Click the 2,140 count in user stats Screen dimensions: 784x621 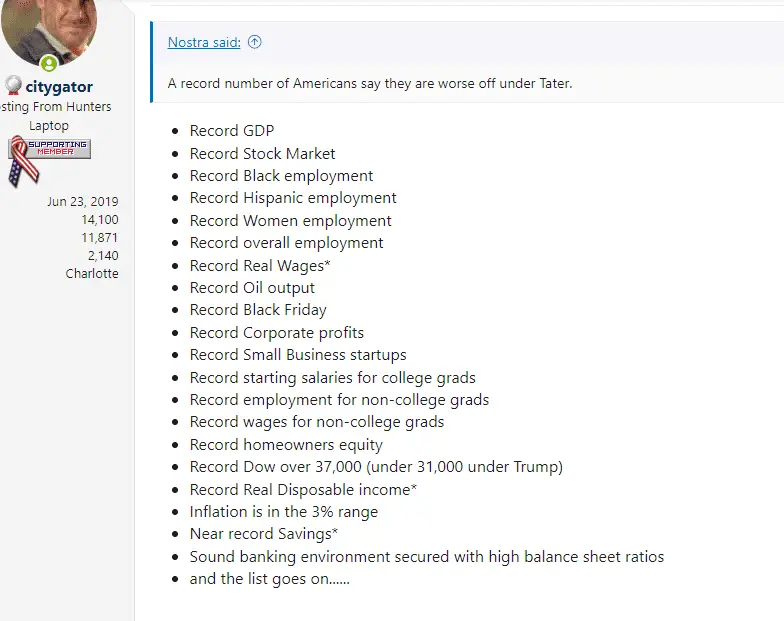(103, 255)
